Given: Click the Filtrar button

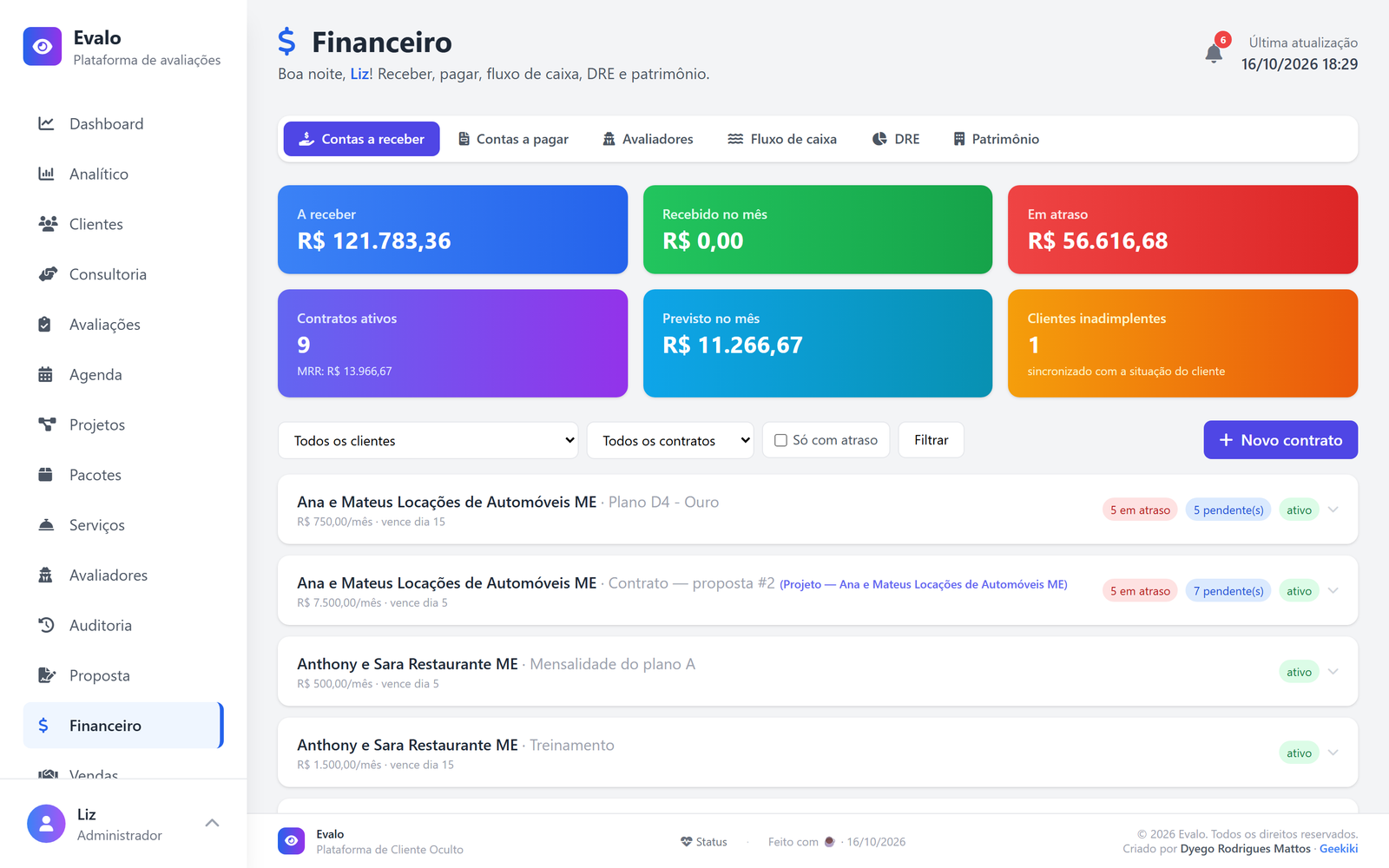Looking at the screenshot, I should pyautogui.click(x=931, y=440).
